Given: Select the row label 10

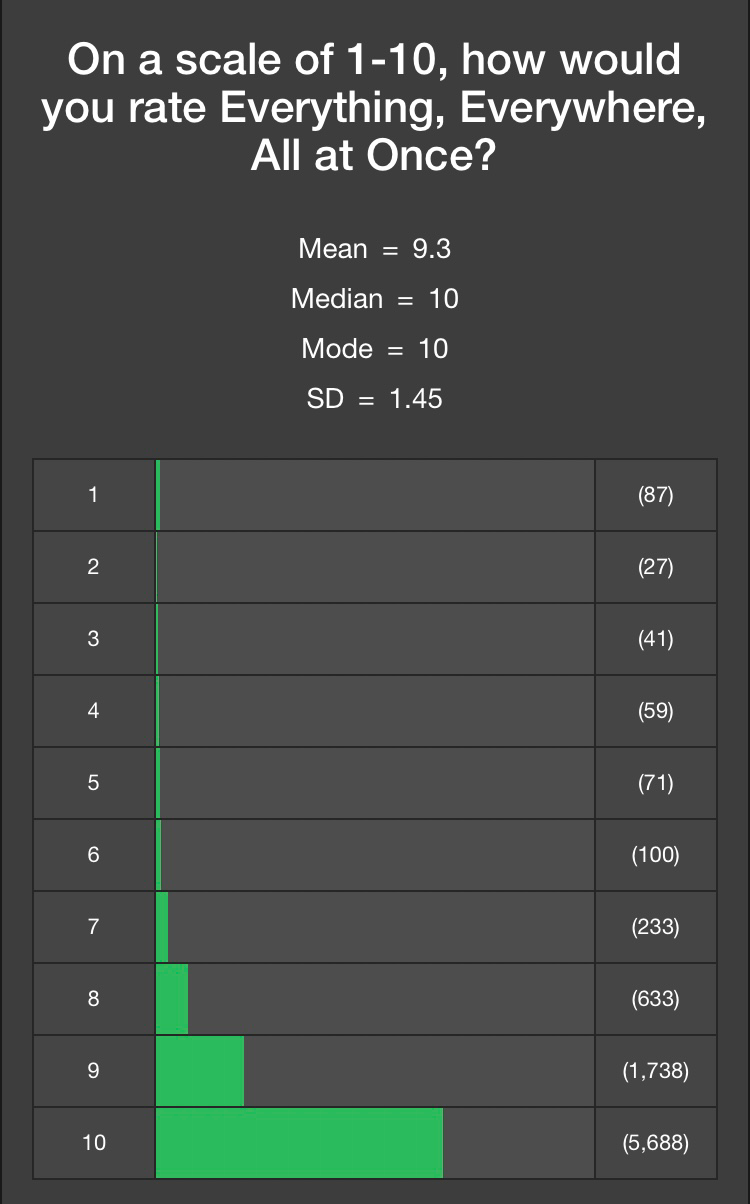Looking at the screenshot, I should coord(94,1142).
